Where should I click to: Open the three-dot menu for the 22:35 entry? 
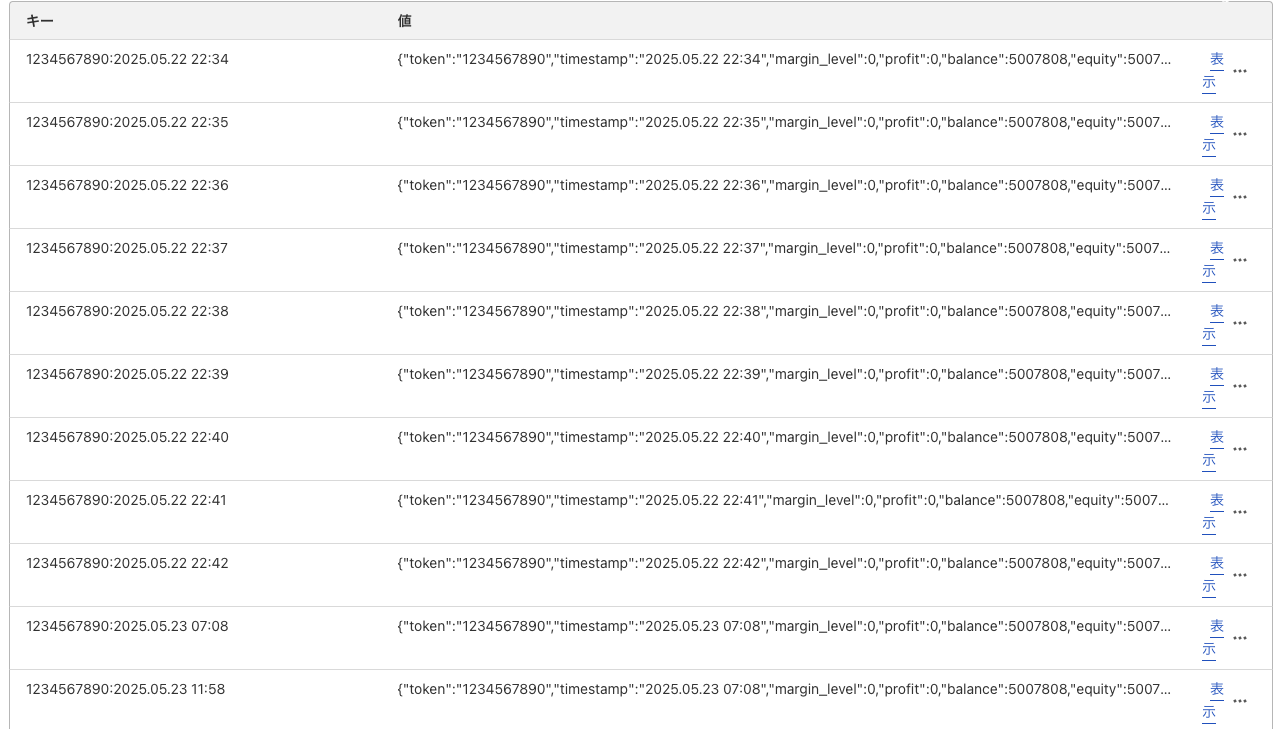pyautogui.click(x=1240, y=134)
